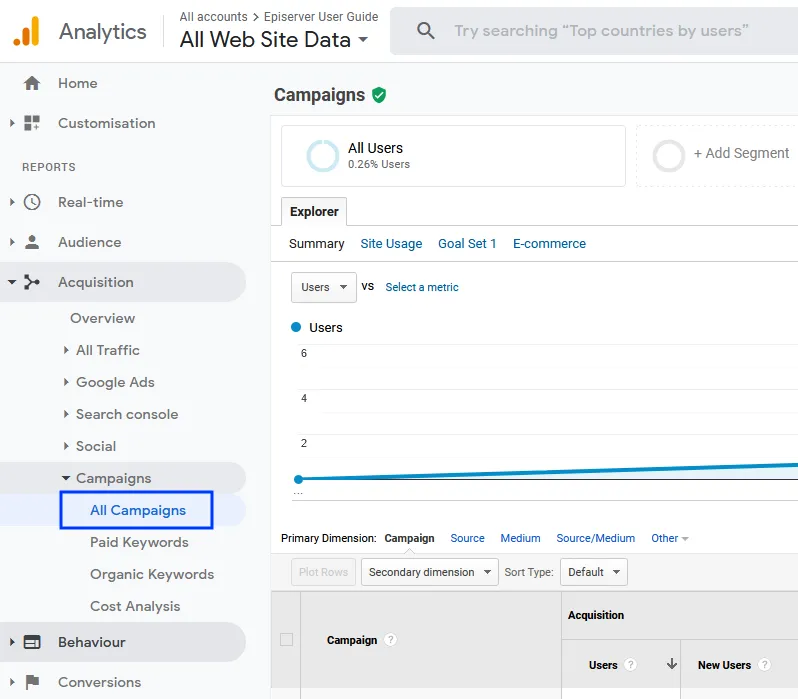
Task: Click the Acquisition branching arrows icon
Action: 32,282
